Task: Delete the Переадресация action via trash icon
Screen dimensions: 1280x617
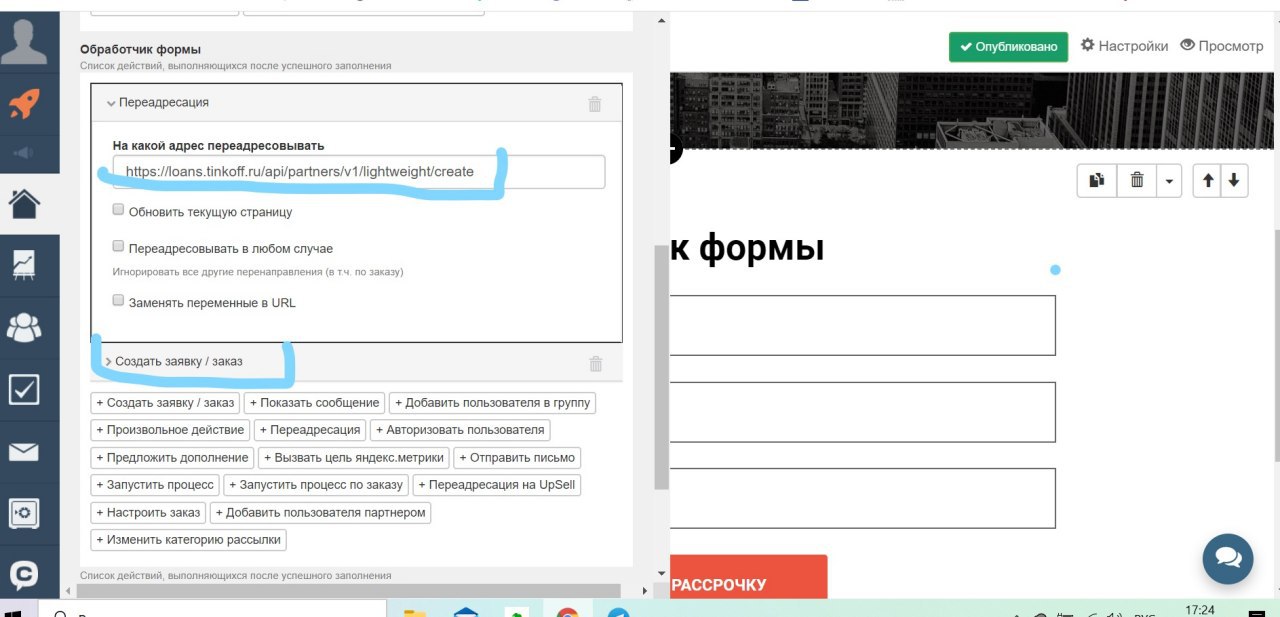Action: (x=595, y=103)
